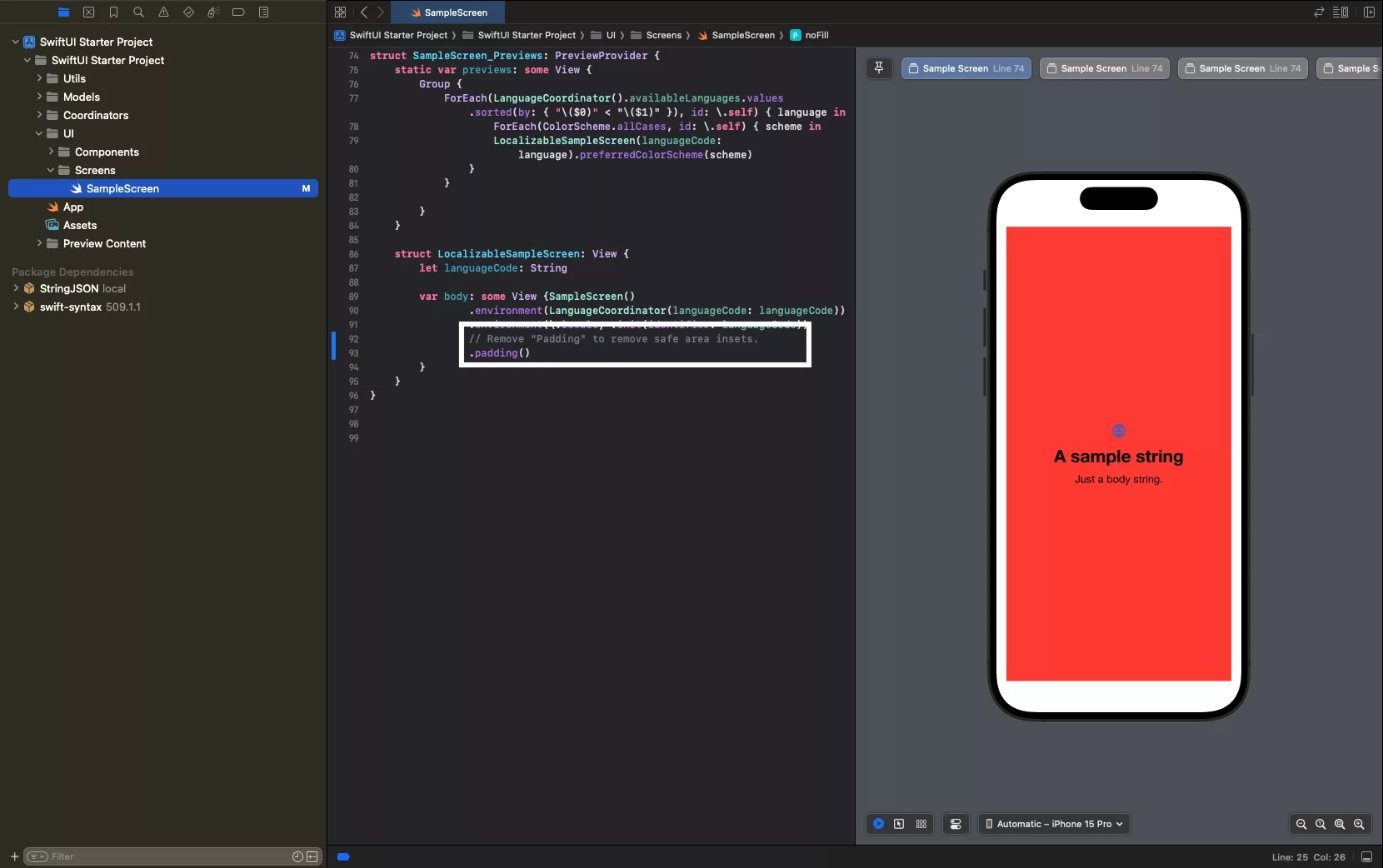Viewport: 1383px width, 868px height.
Task: Click the plus button in navigator footer
Action: pyautogui.click(x=14, y=856)
